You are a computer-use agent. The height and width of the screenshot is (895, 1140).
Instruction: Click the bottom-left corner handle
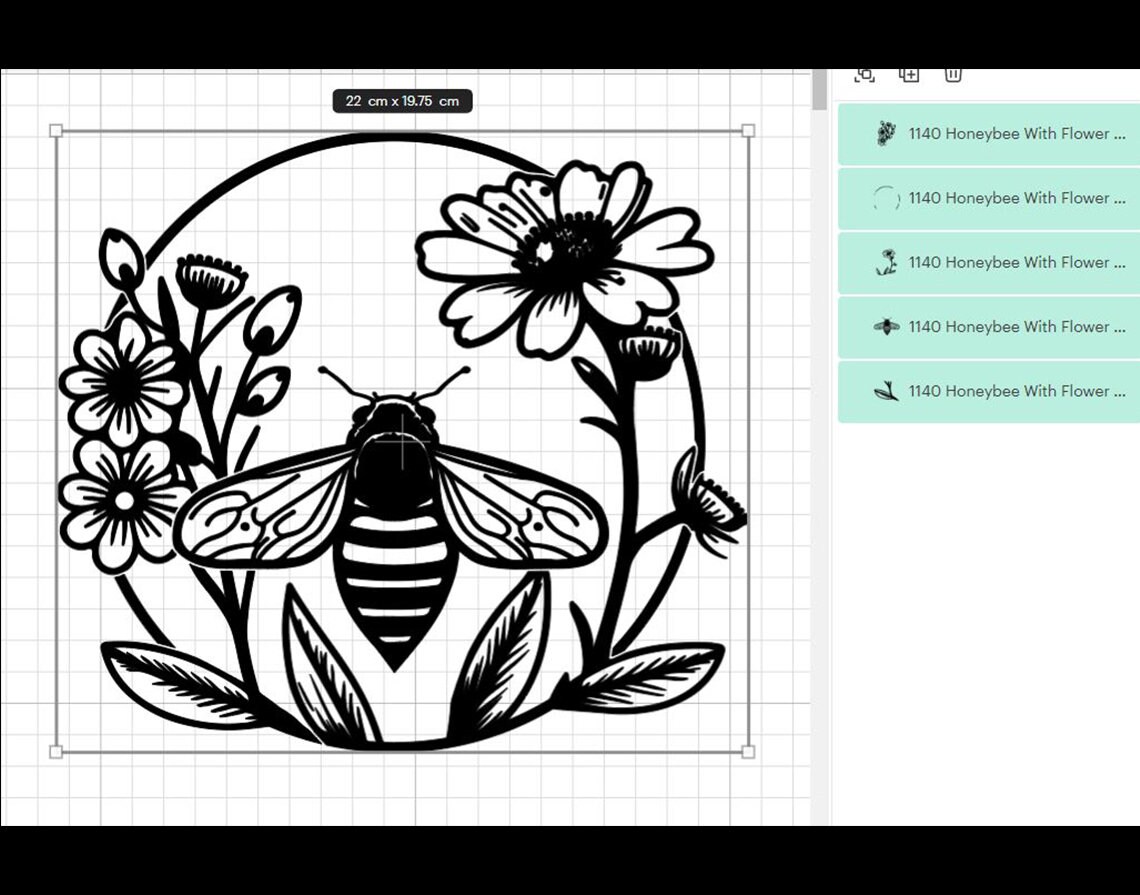tap(55, 750)
